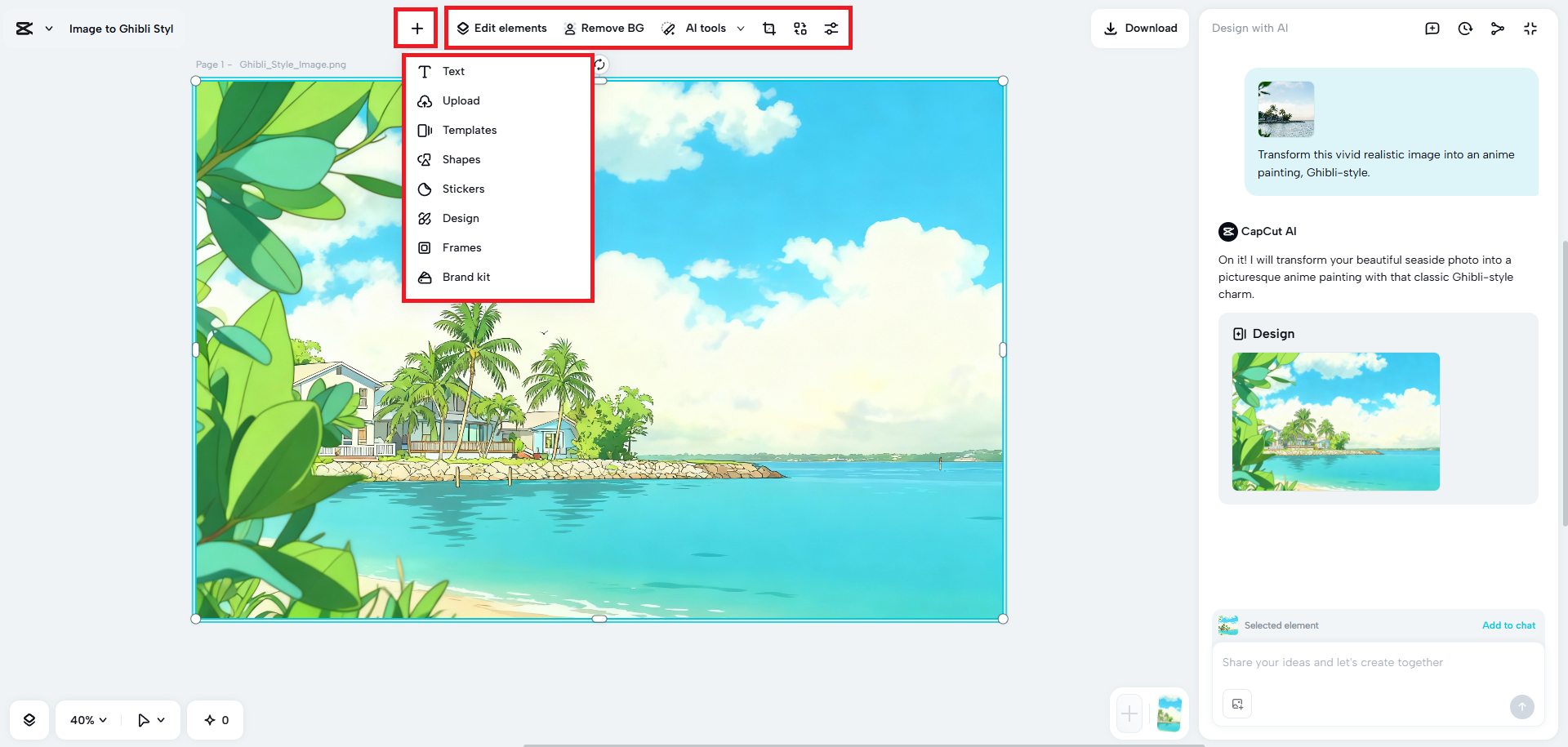1568x747 pixels.
Task: Choose Text from the add menu
Action: pos(498,72)
